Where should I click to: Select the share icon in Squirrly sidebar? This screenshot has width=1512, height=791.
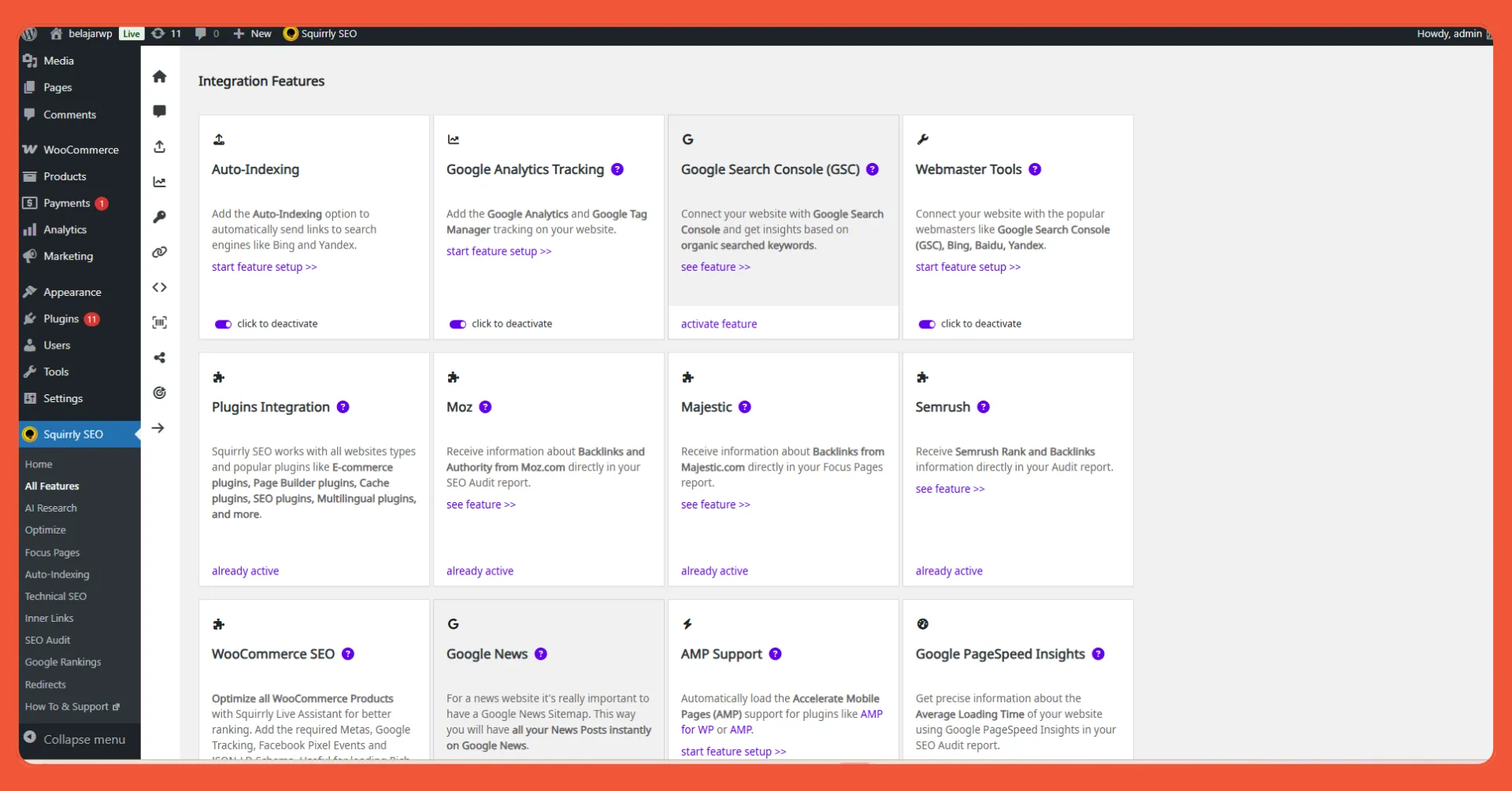click(160, 358)
